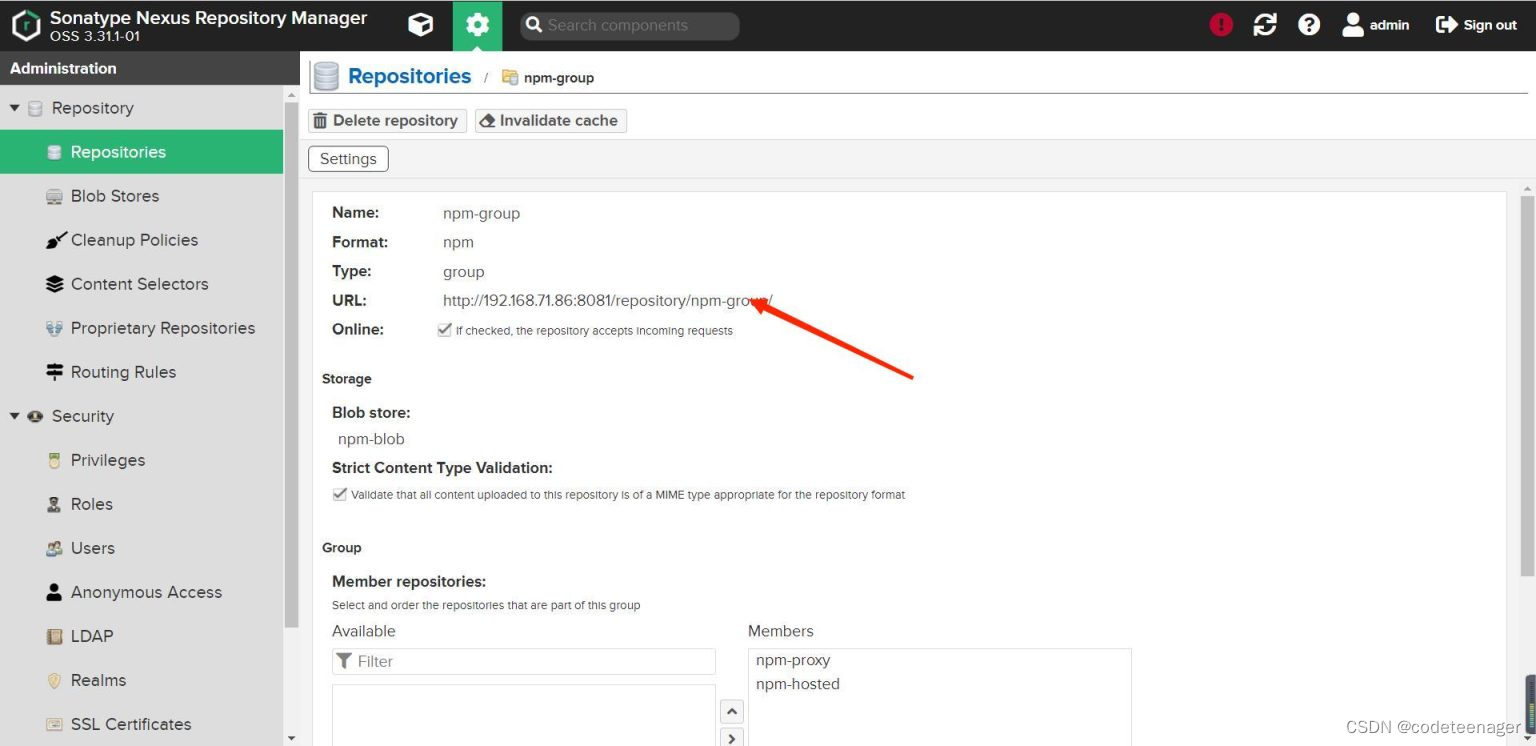
Task: Click Invalidate cache button
Action: click(x=551, y=121)
